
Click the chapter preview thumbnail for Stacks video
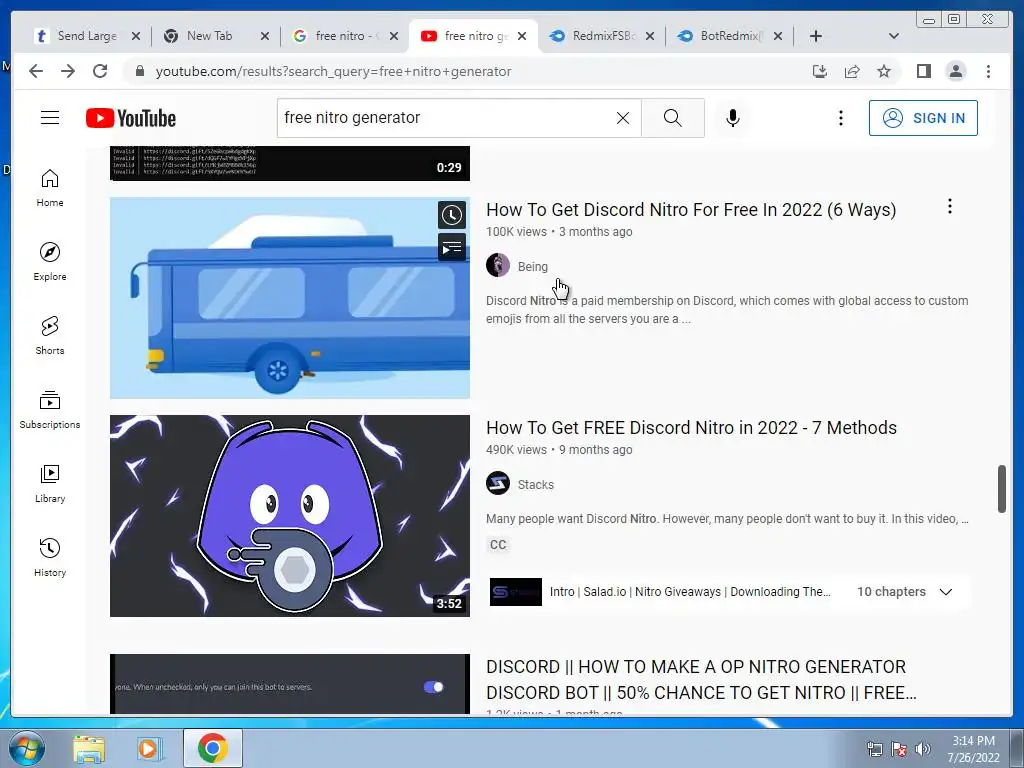coord(515,592)
